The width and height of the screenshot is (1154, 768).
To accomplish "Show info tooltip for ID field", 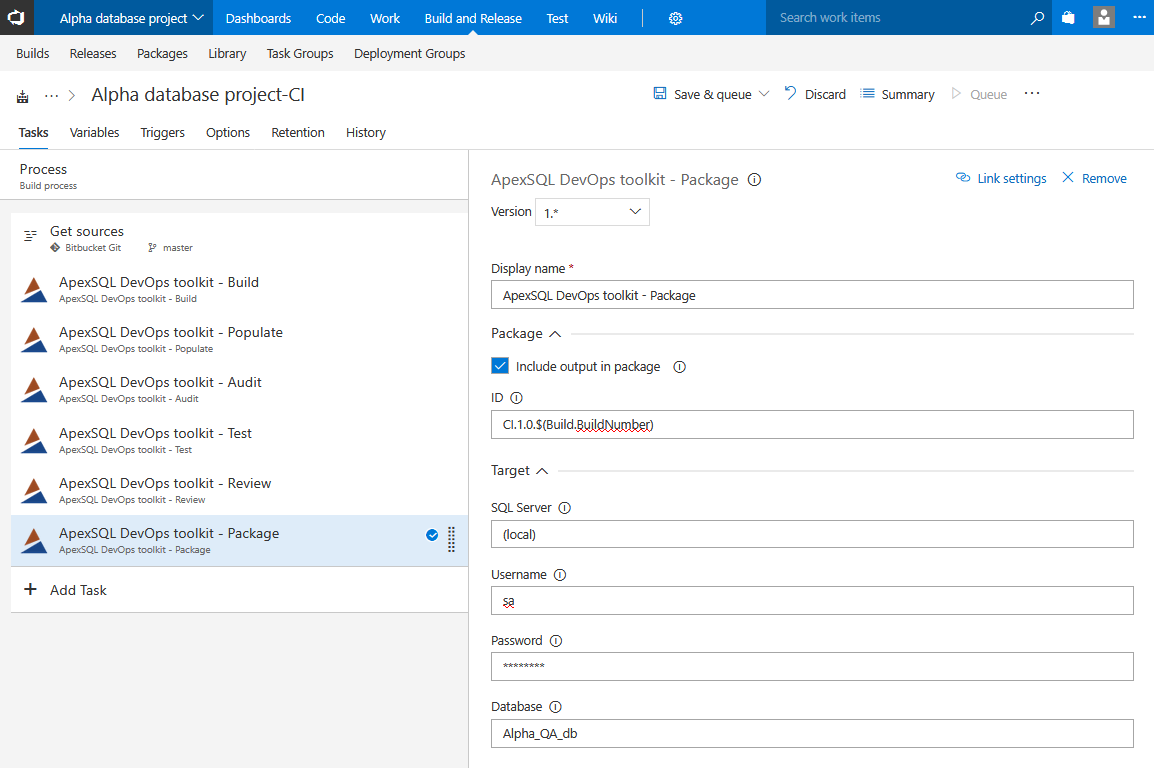I will (517, 398).
